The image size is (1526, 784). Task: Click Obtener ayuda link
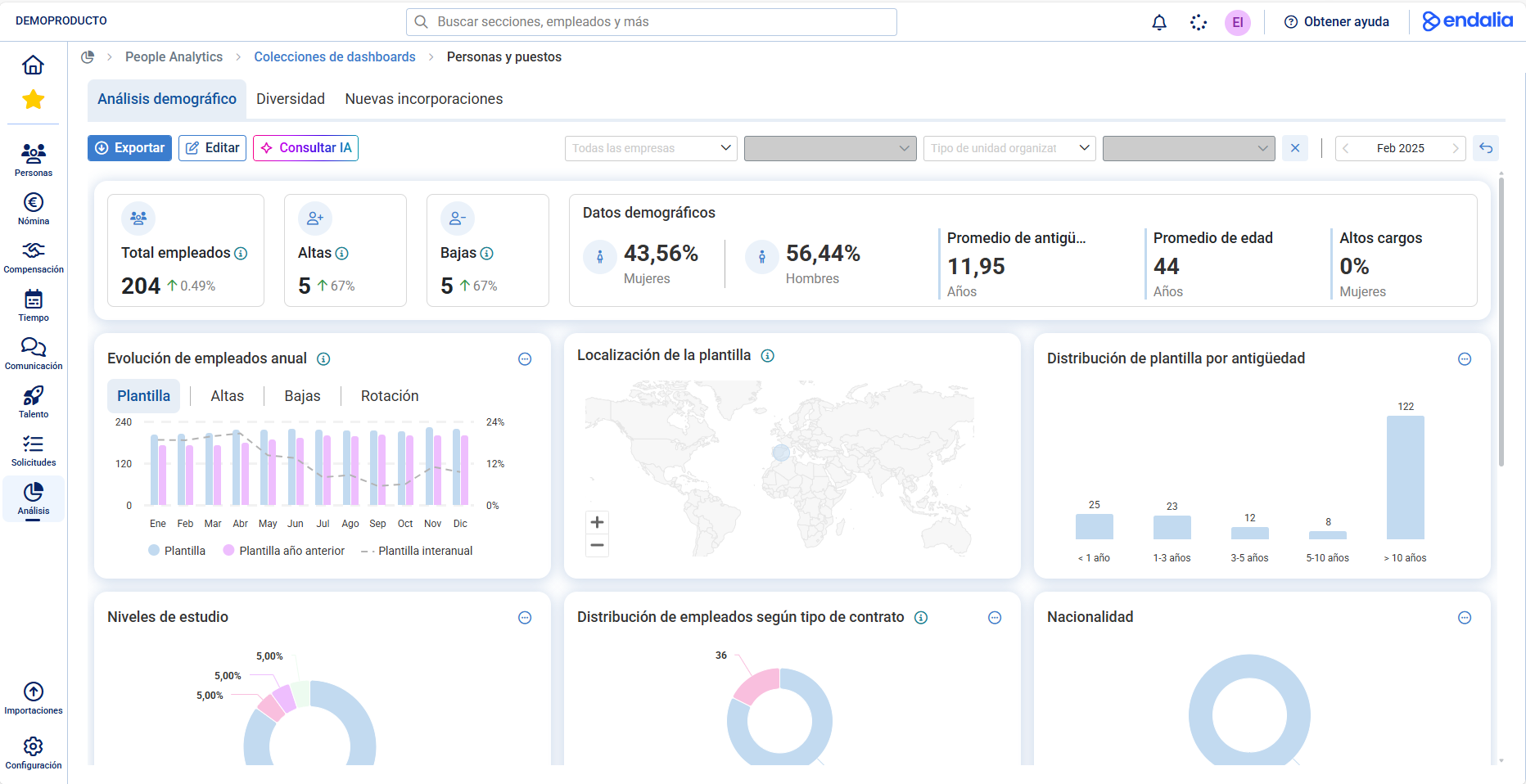[x=1336, y=22]
